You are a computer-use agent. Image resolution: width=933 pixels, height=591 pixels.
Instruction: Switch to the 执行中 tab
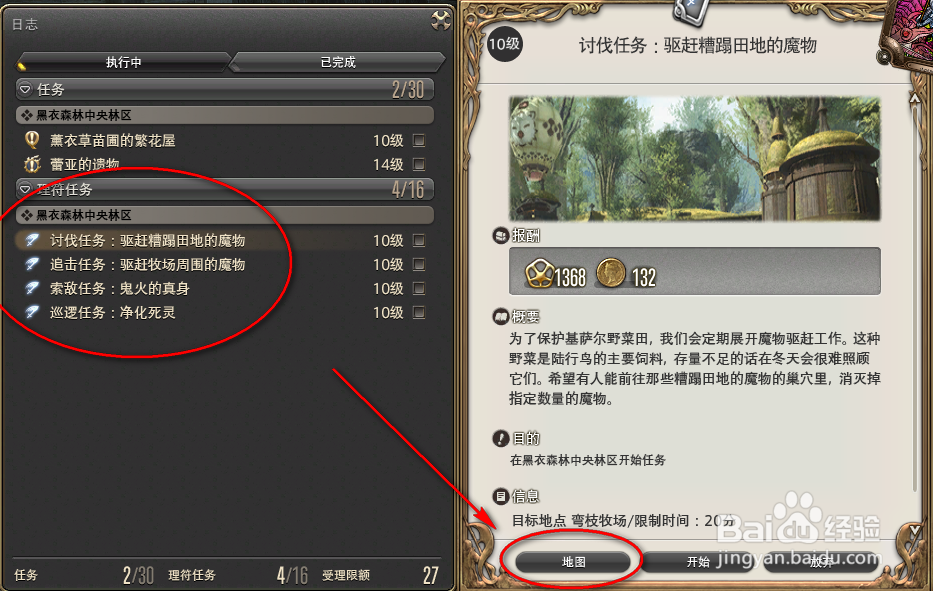coord(123,62)
